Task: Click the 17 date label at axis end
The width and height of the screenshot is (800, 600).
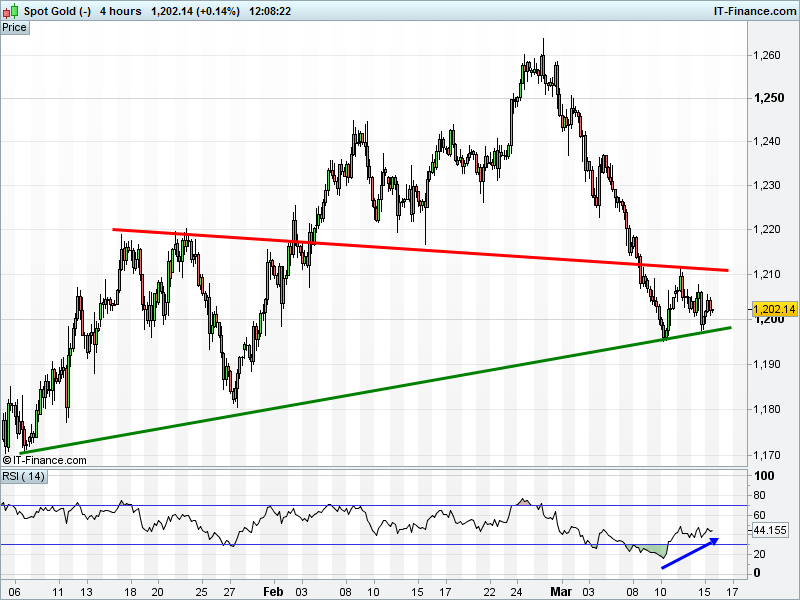Action: coord(733,592)
